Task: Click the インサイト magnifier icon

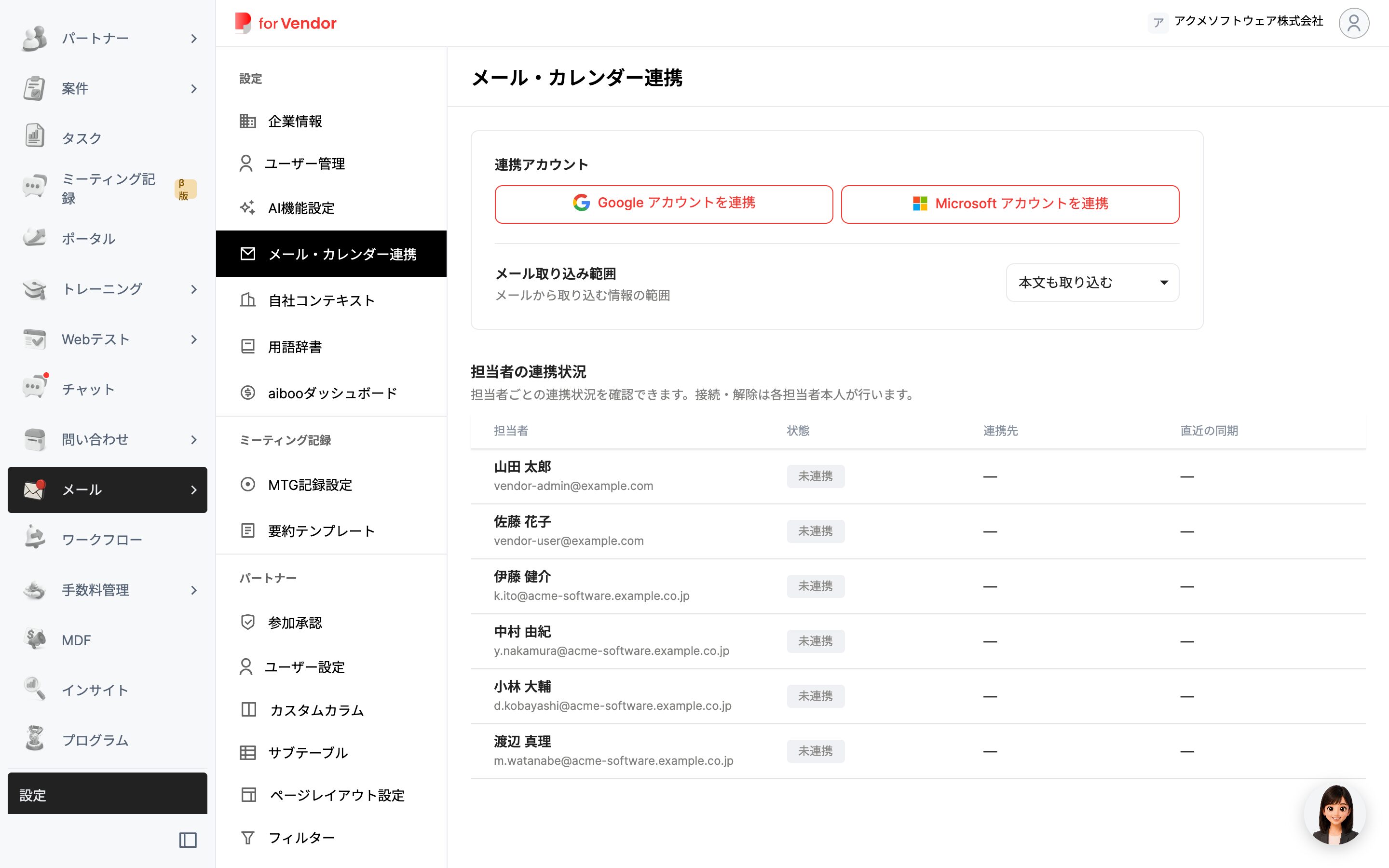Action: [34, 689]
